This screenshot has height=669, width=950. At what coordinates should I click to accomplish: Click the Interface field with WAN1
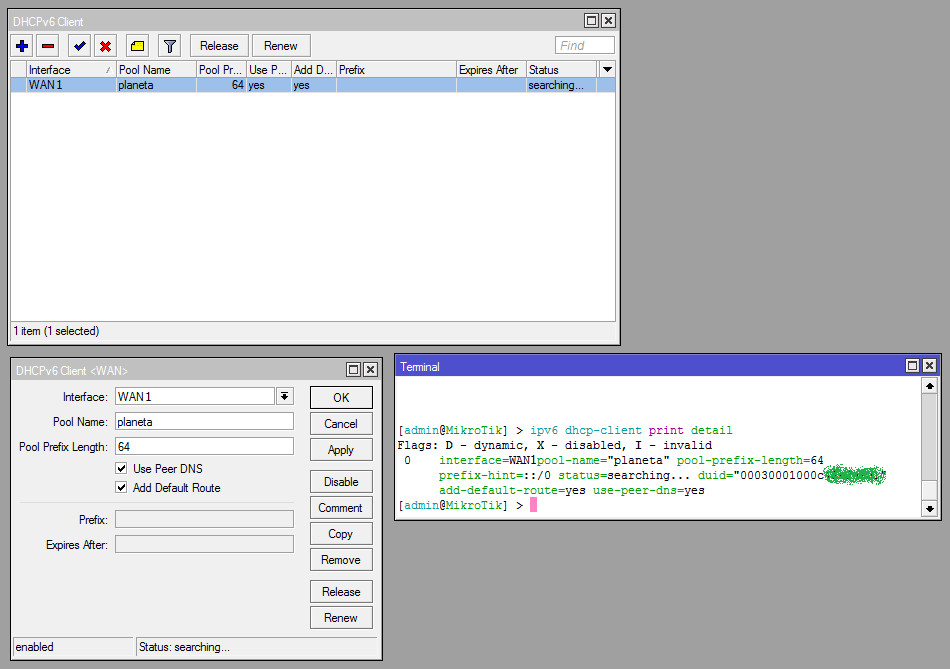click(194, 396)
